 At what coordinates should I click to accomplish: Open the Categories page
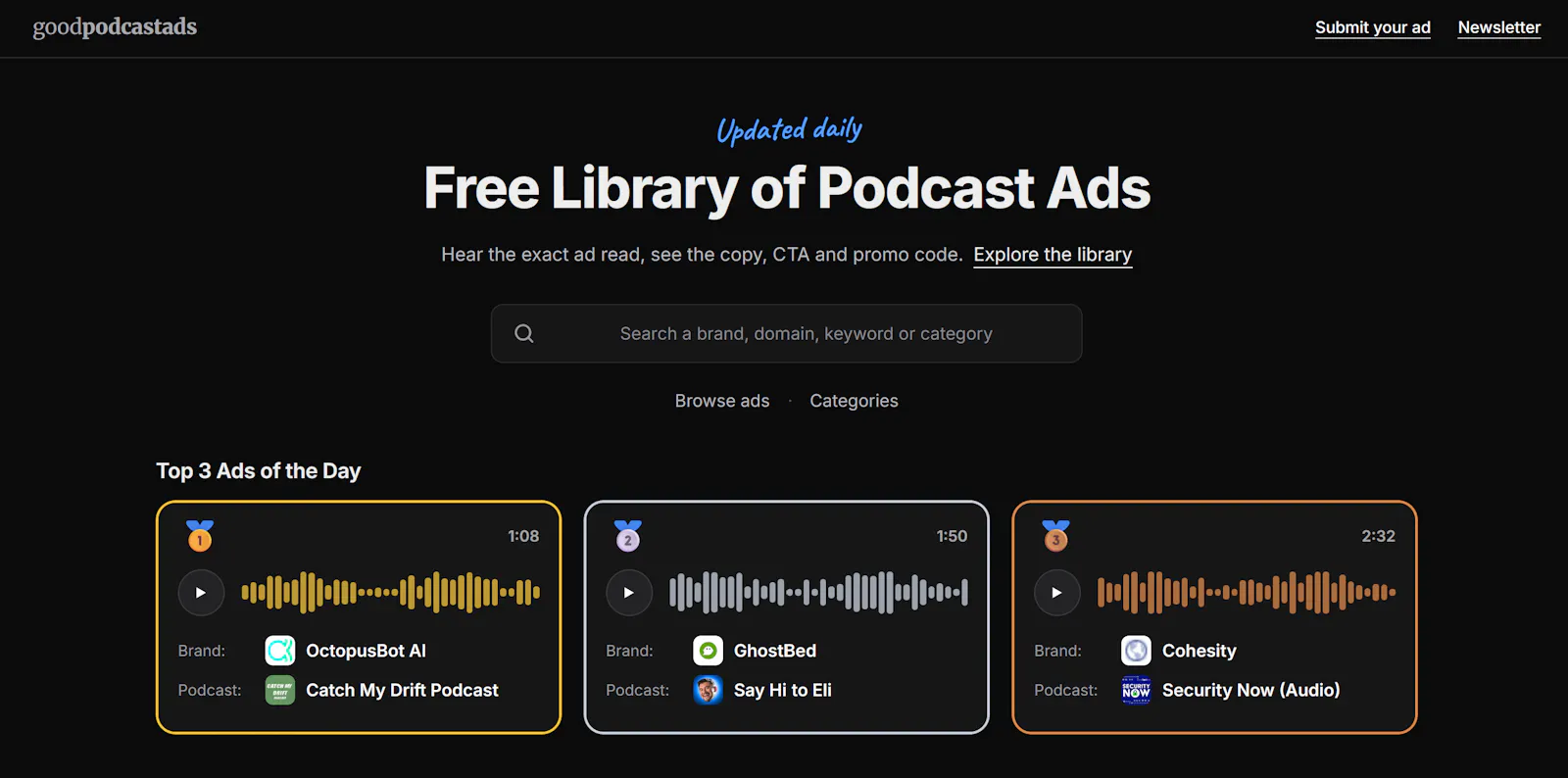[854, 401]
